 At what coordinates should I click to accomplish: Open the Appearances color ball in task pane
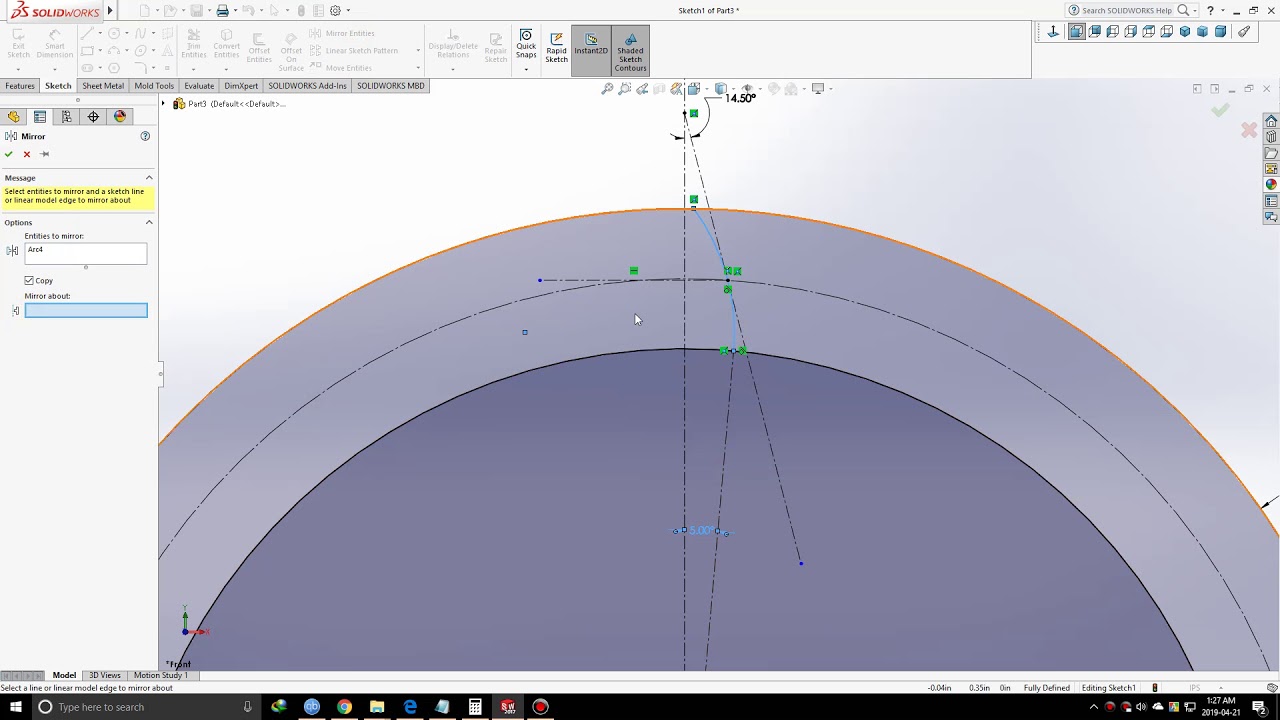(x=1271, y=185)
